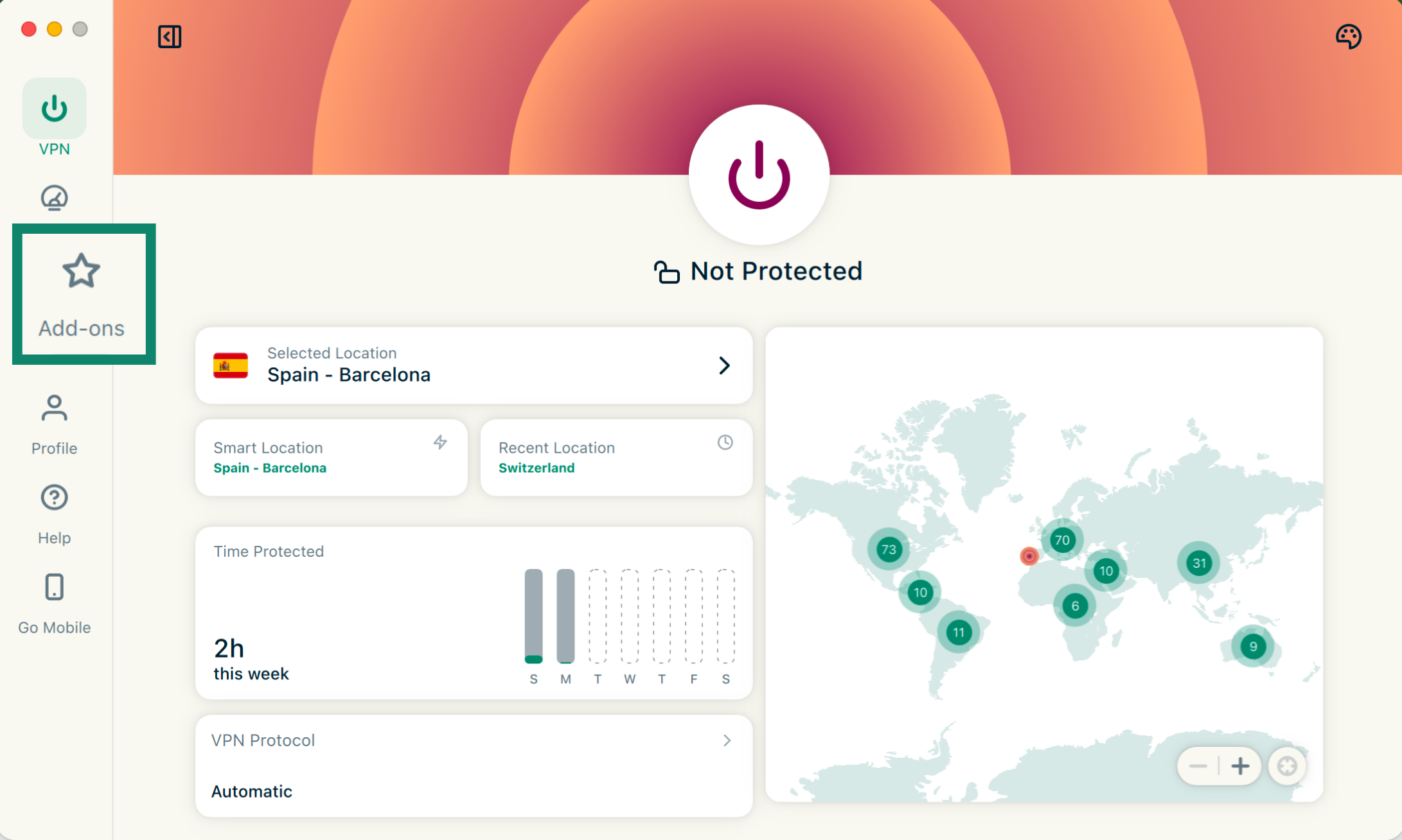Zoom in on the map with plus
The height and width of the screenshot is (840, 1402).
pos(1240,766)
